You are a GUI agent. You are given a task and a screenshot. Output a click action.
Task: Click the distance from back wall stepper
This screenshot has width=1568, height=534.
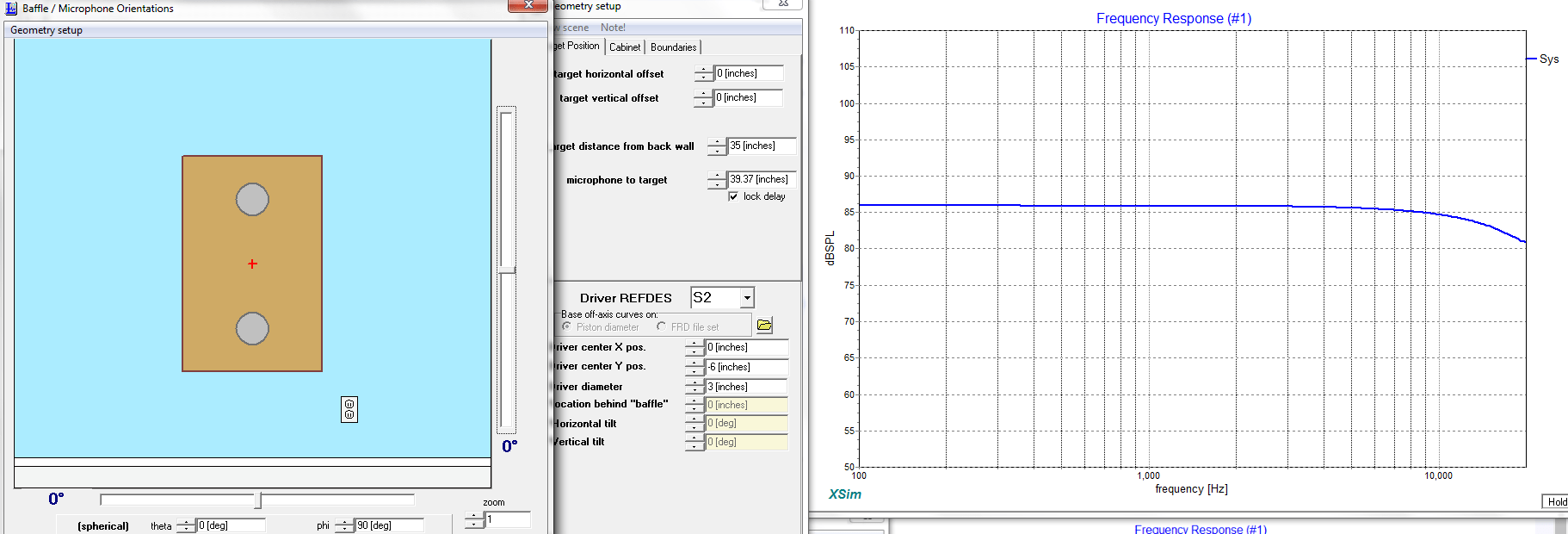717,146
